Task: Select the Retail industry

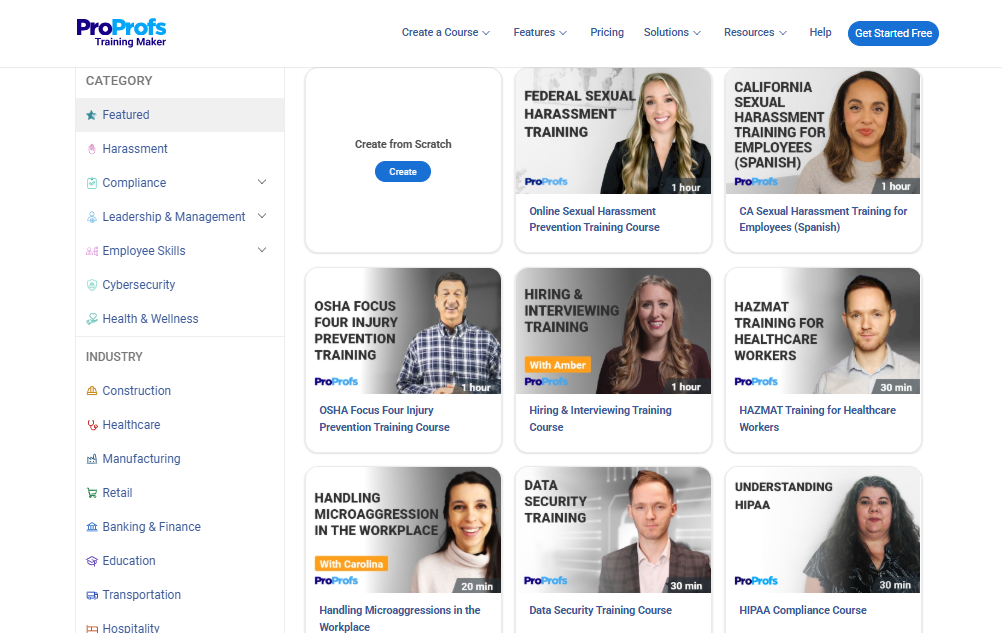Action: tap(180, 492)
